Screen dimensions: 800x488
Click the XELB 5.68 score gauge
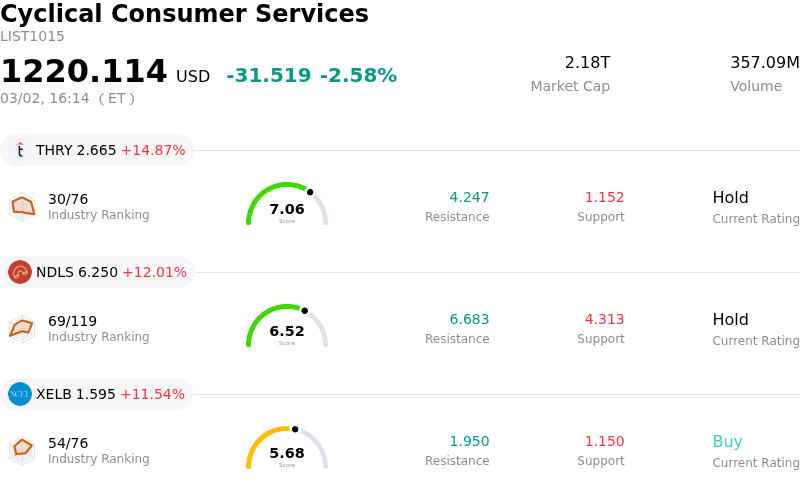(287, 450)
